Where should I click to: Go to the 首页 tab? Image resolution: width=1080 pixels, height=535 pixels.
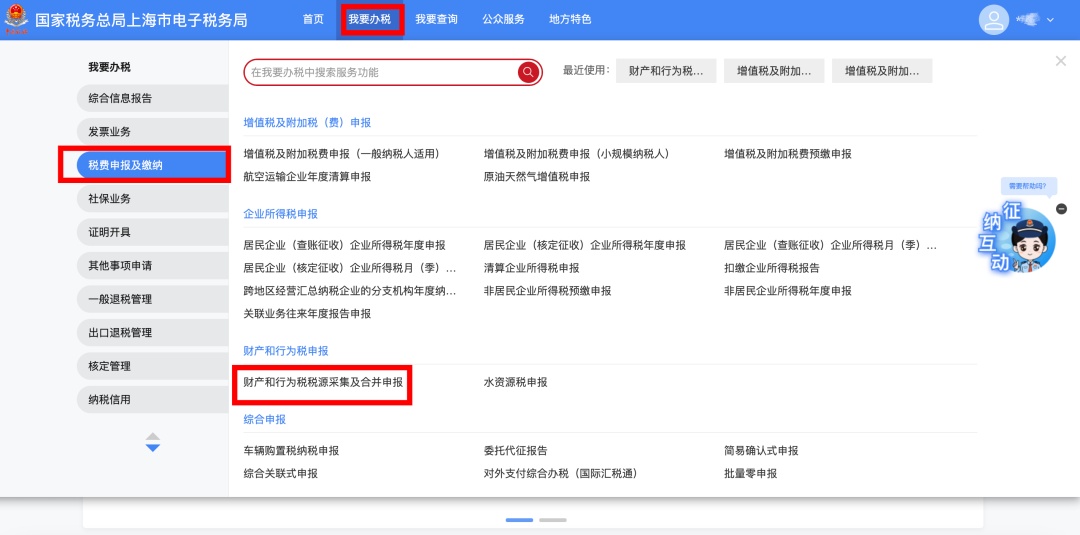[313, 20]
